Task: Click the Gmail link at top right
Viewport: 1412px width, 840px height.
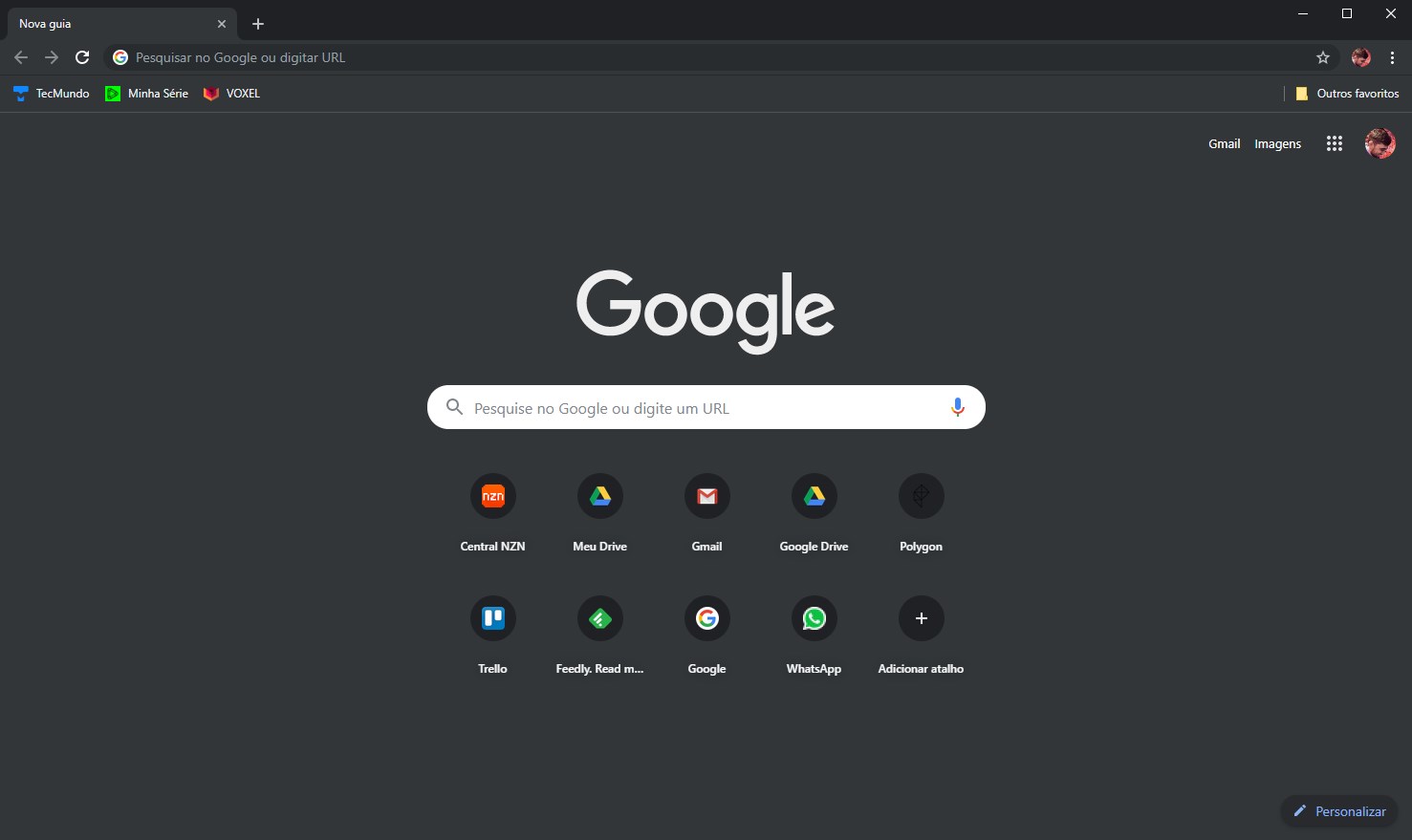Action: tap(1224, 144)
